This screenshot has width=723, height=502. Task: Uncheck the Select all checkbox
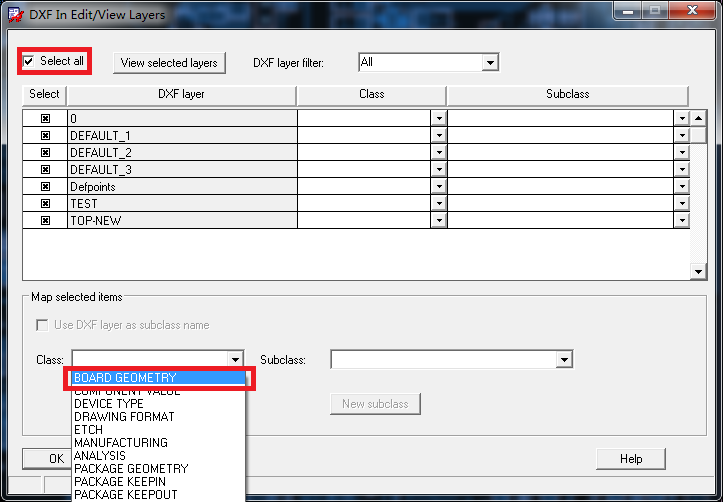29,61
